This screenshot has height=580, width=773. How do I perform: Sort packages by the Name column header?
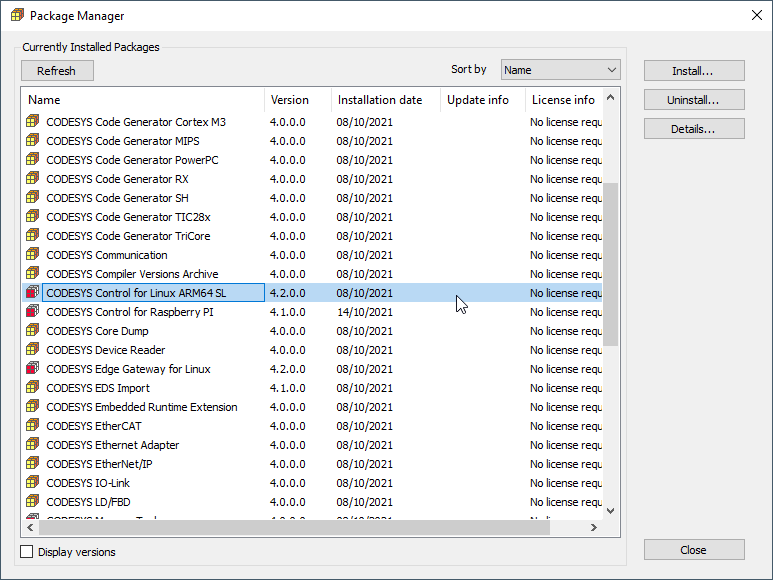[x=44, y=100]
